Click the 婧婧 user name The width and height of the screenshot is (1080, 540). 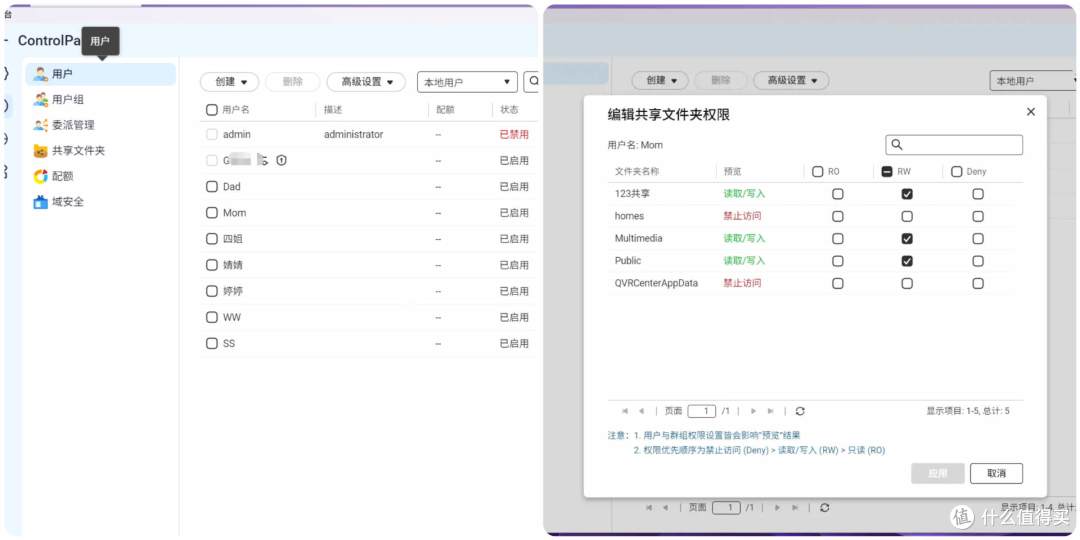[233, 265]
